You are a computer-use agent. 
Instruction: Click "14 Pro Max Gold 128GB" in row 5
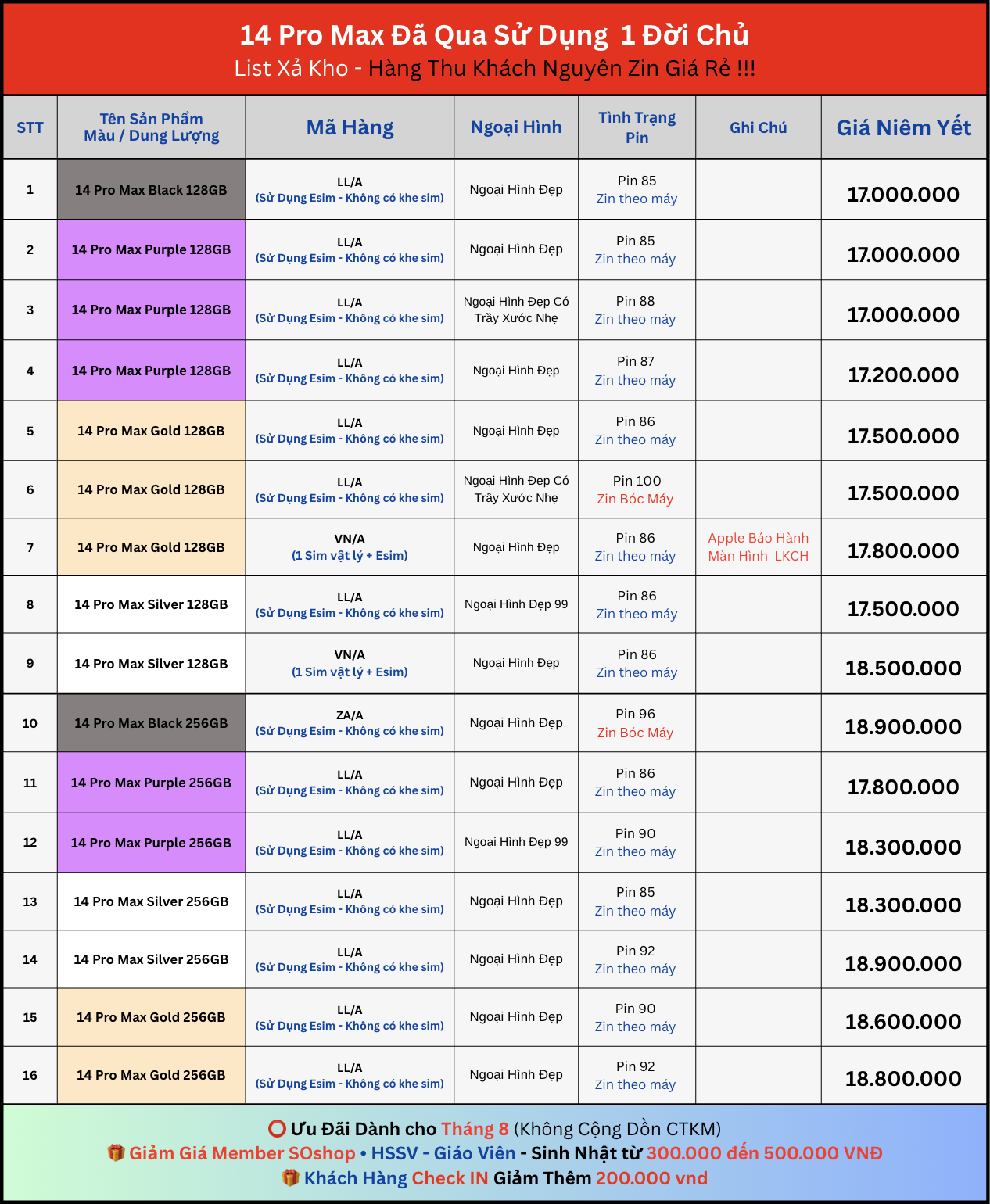[x=151, y=431]
